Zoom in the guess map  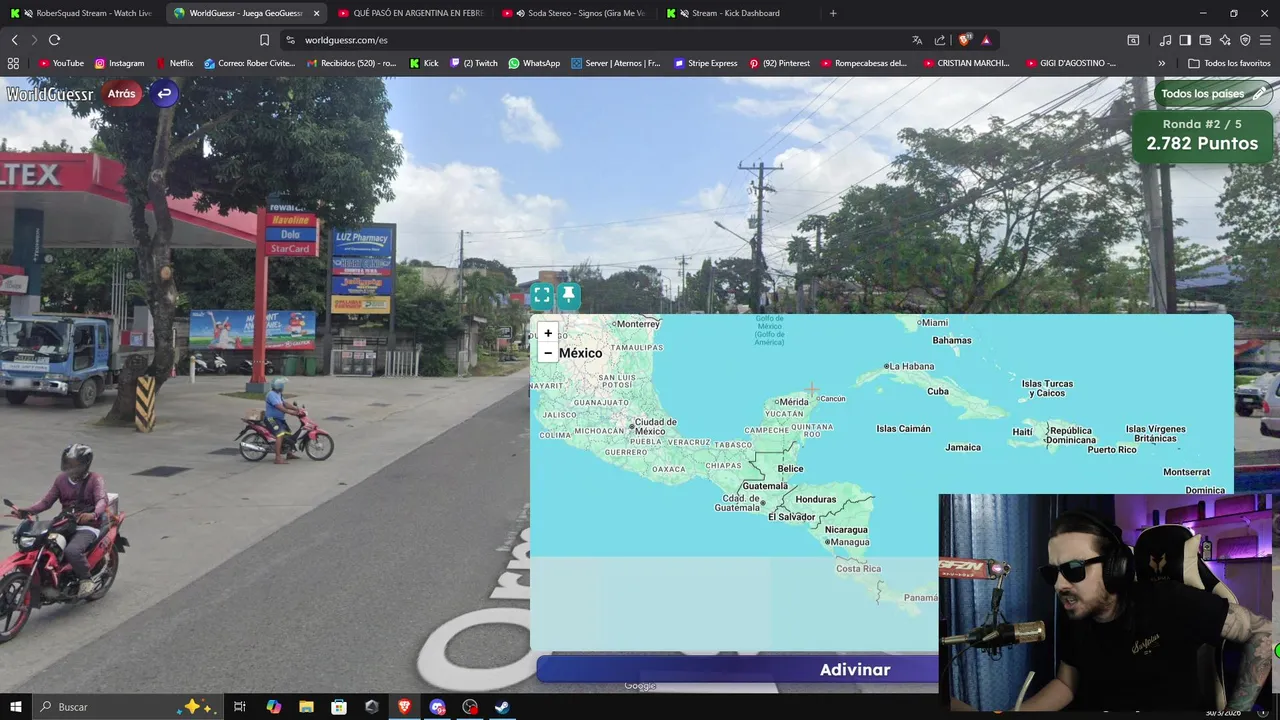(x=548, y=333)
